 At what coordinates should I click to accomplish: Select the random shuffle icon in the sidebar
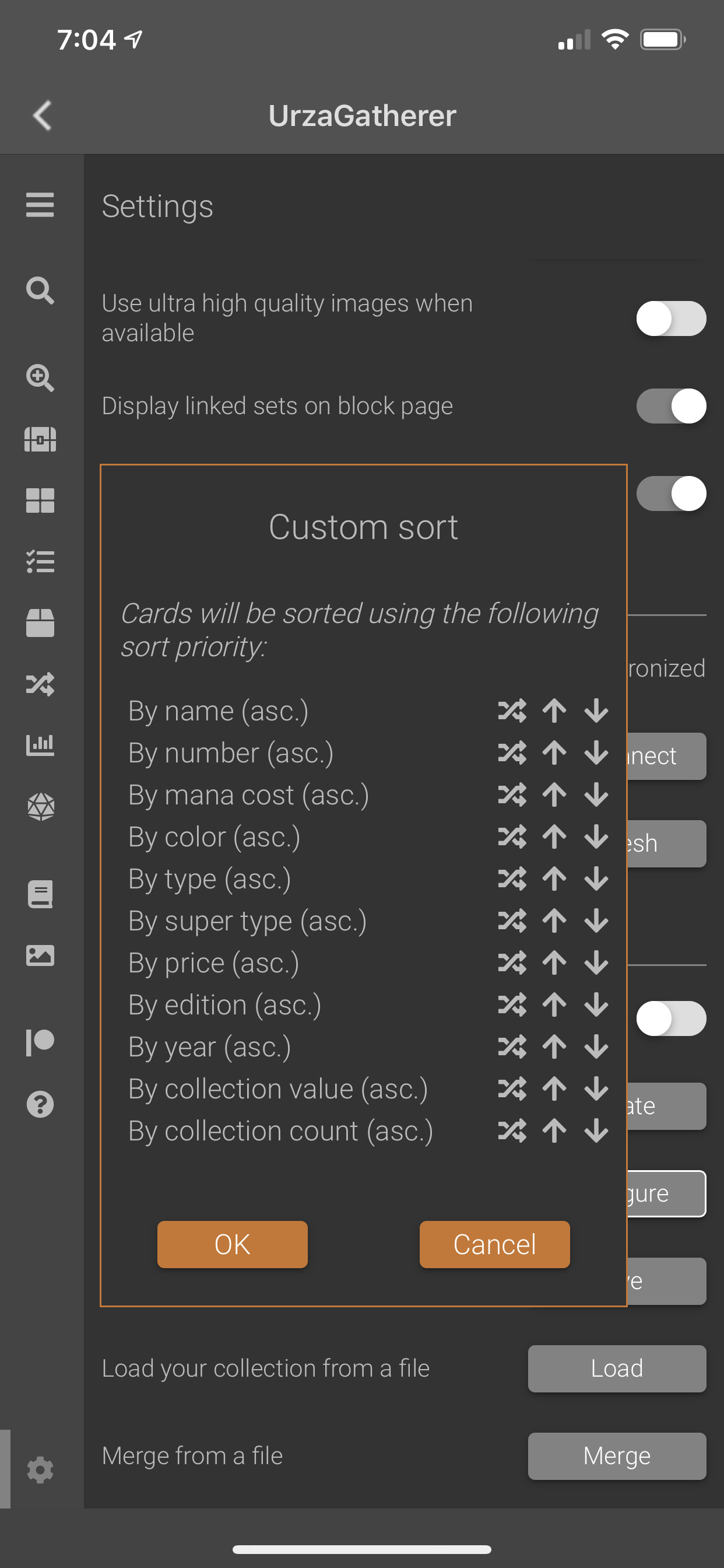pos(40,684)
